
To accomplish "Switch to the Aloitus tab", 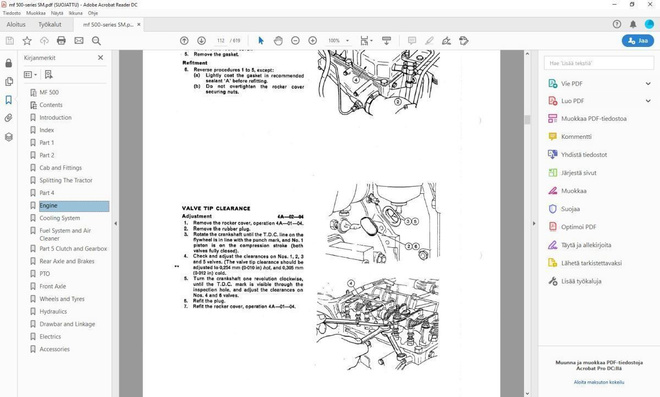I will (16, 24).
